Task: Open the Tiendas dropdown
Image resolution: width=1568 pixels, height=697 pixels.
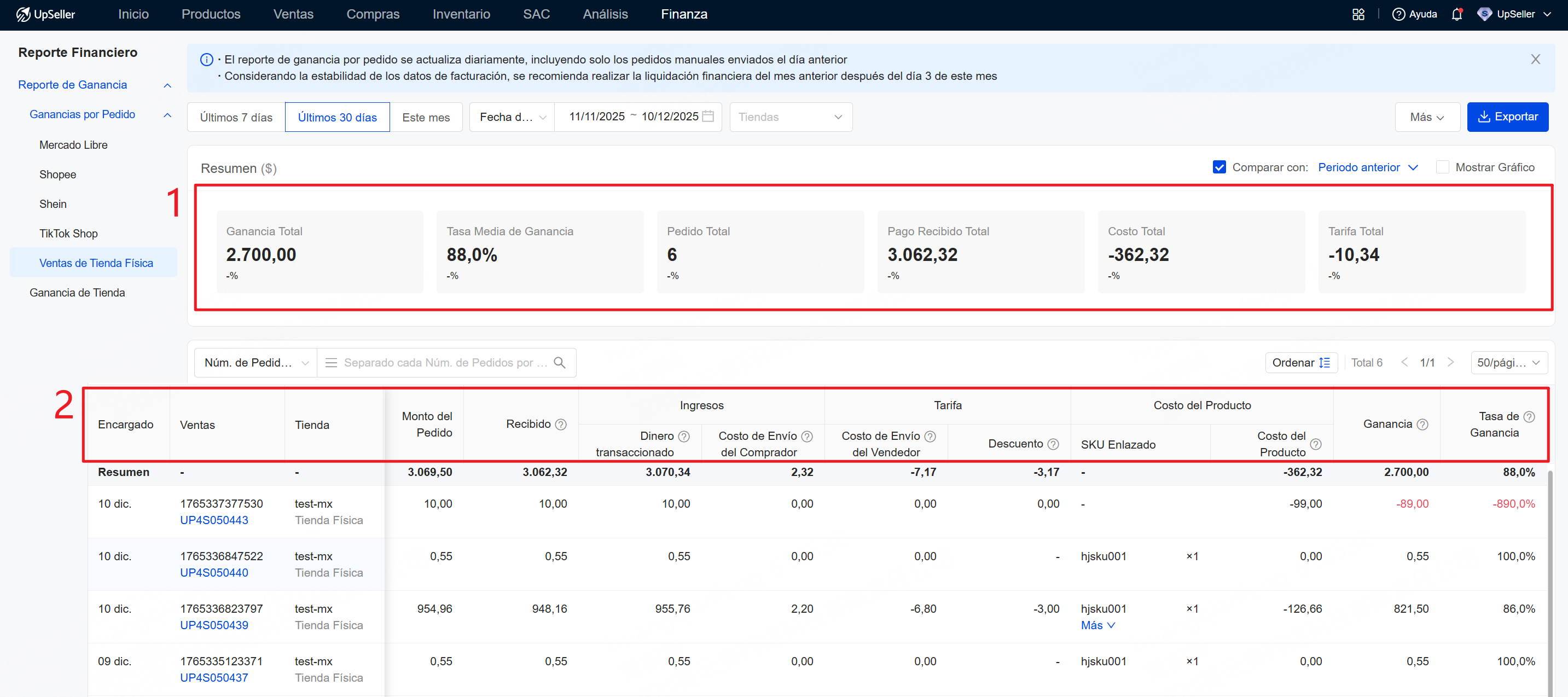Action: pyautogui.click(x=790, y=117)
